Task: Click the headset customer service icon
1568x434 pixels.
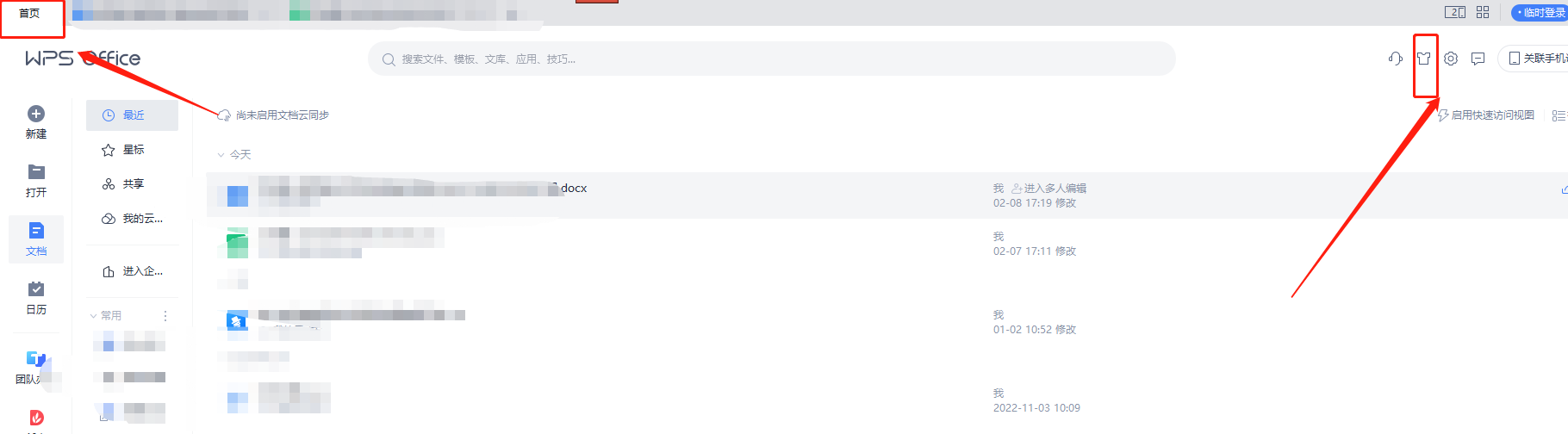Action: (x=1396, y=59)
